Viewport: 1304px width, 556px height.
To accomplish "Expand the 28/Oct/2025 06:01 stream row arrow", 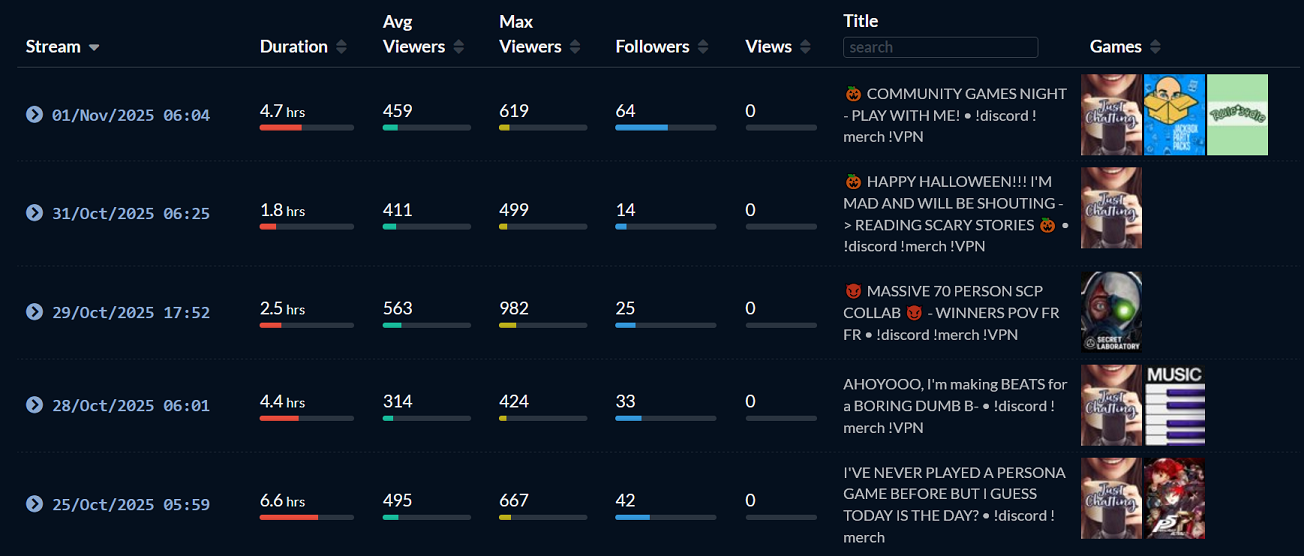I will [x=34, y=405].
